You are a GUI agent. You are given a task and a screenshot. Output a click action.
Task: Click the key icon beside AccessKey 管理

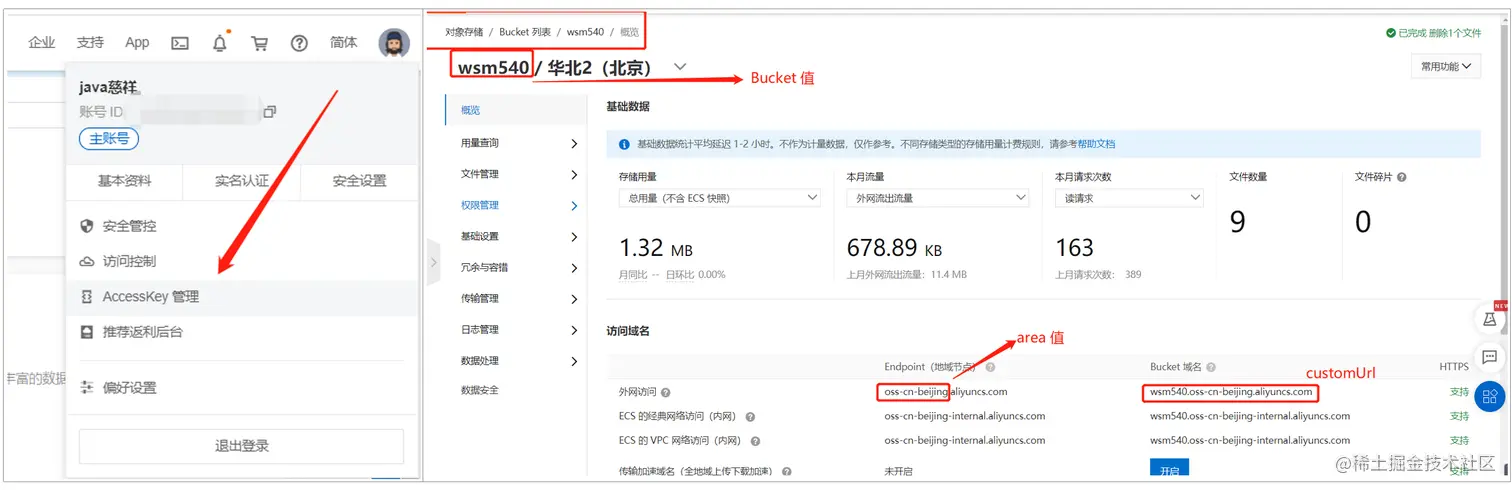click(x=87, y=297)
